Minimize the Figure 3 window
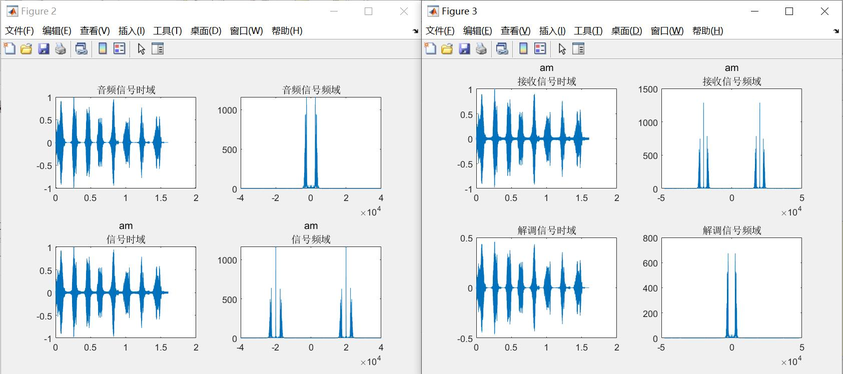 pyautogui.click(x=754, y=11)
